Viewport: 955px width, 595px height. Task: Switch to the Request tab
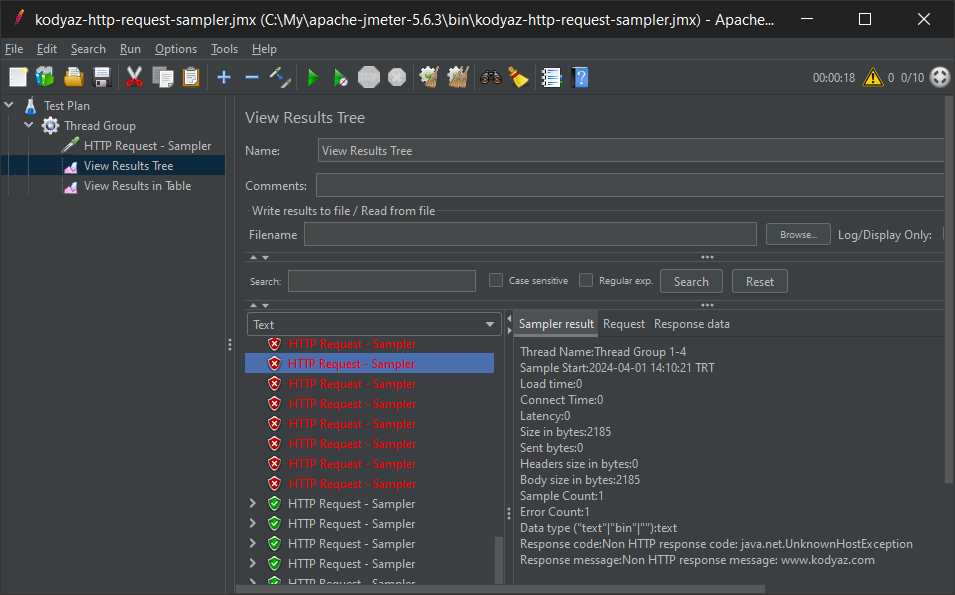(624, 324)
